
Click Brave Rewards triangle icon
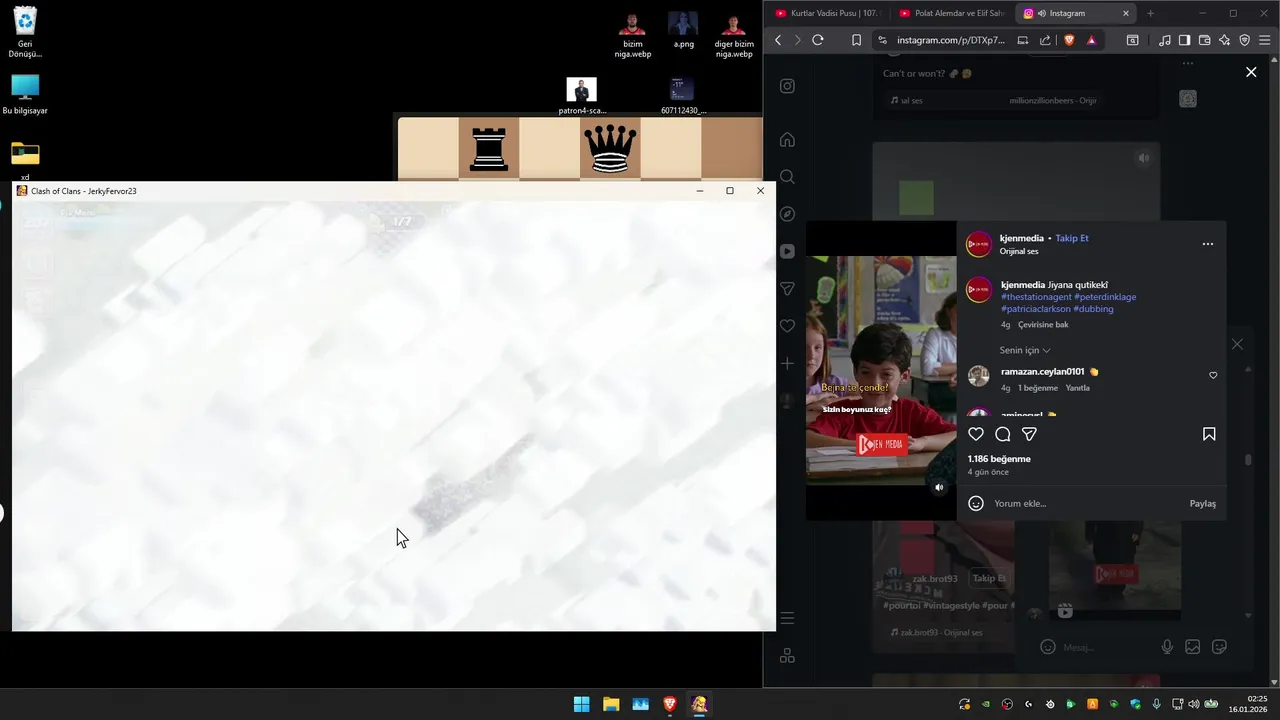[1091, 40]
